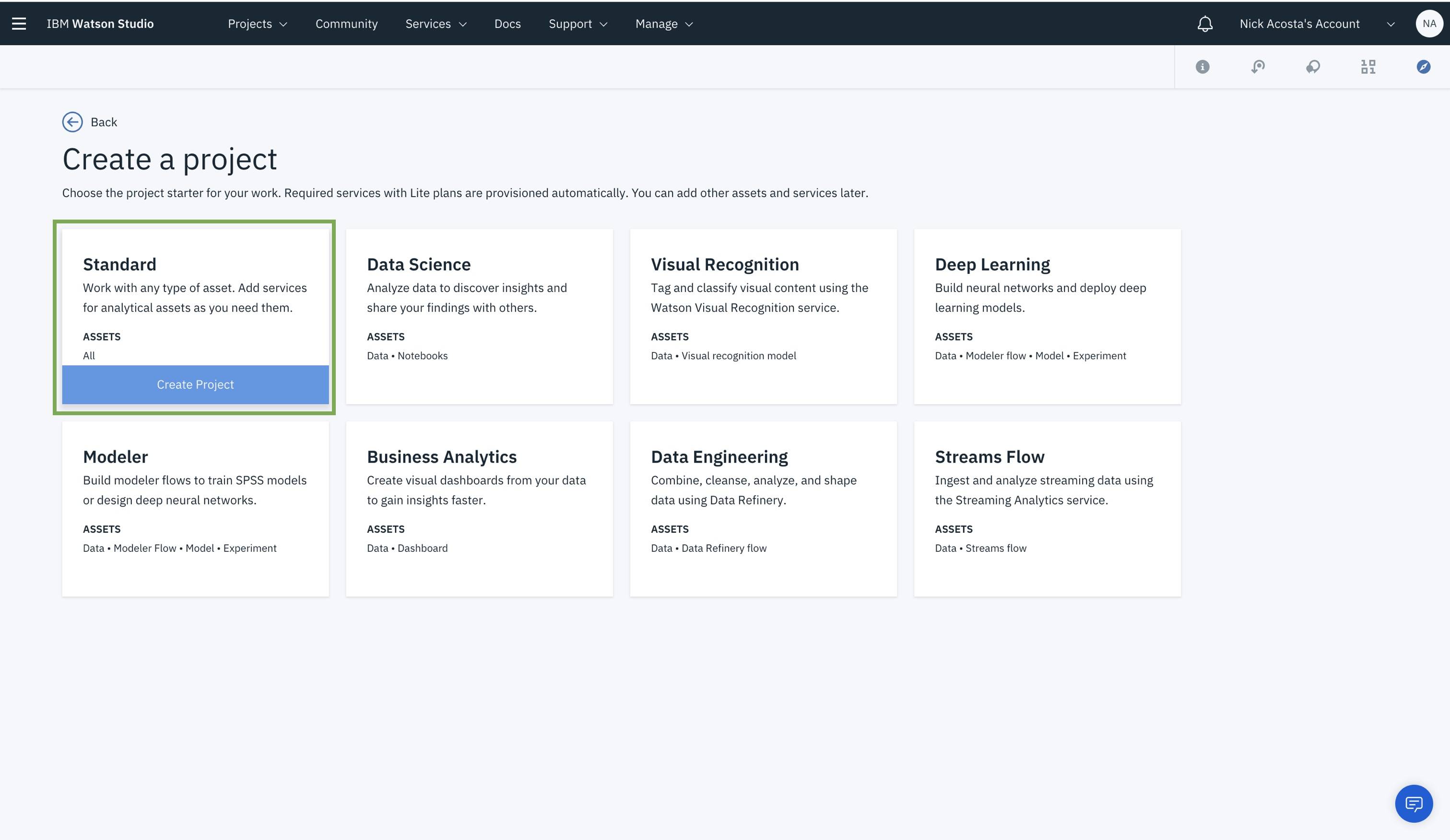
Task: Expand the Manage dropdown
Action: 664,23
